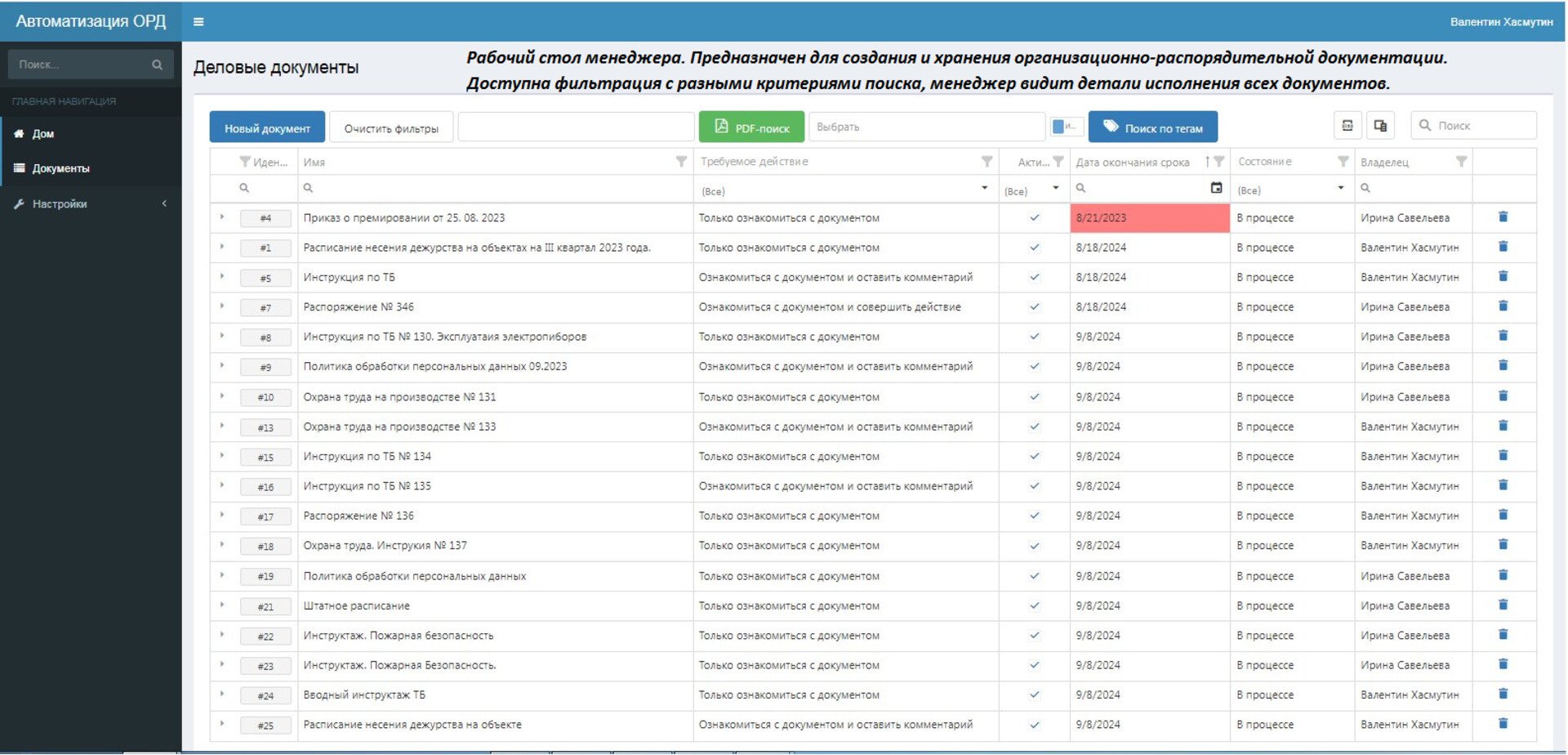Viewport: 1568px width, 755px height.
Task: Click the "Новый документ" button
Action: 267,128
